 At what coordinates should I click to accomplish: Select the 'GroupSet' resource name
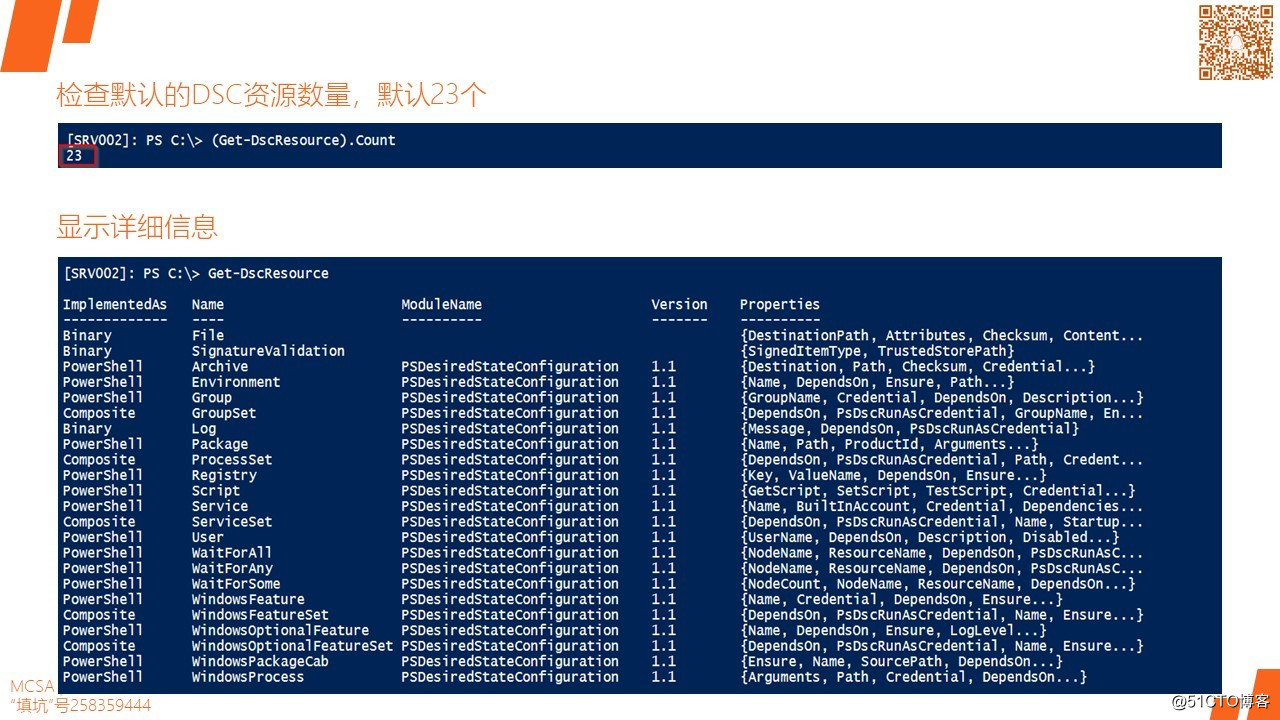click(224, 413)
